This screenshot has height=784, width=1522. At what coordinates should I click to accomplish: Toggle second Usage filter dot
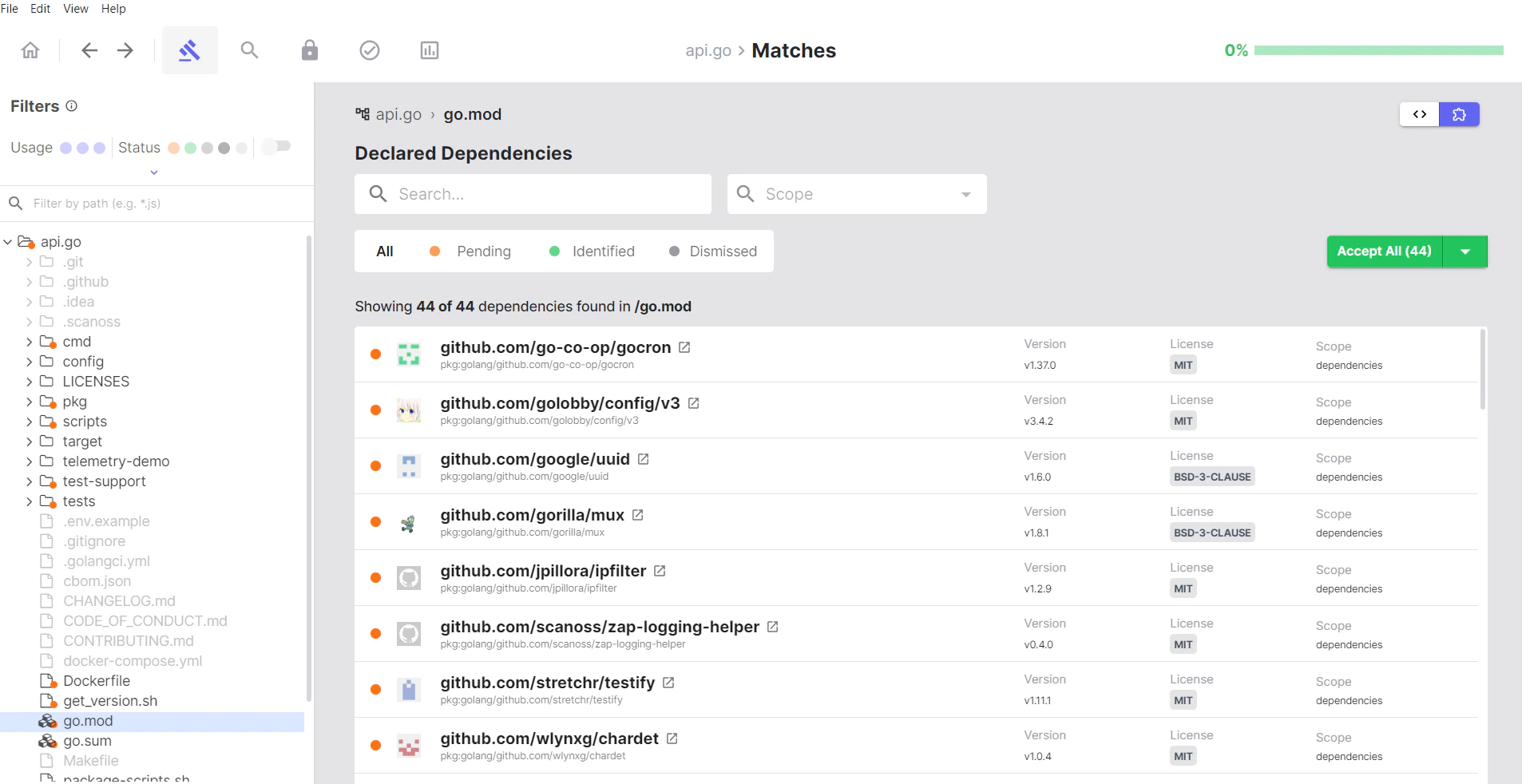pos(82,148)
